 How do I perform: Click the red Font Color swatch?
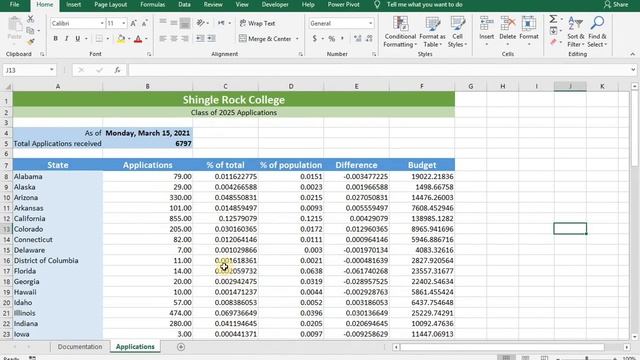click(138, 39)
